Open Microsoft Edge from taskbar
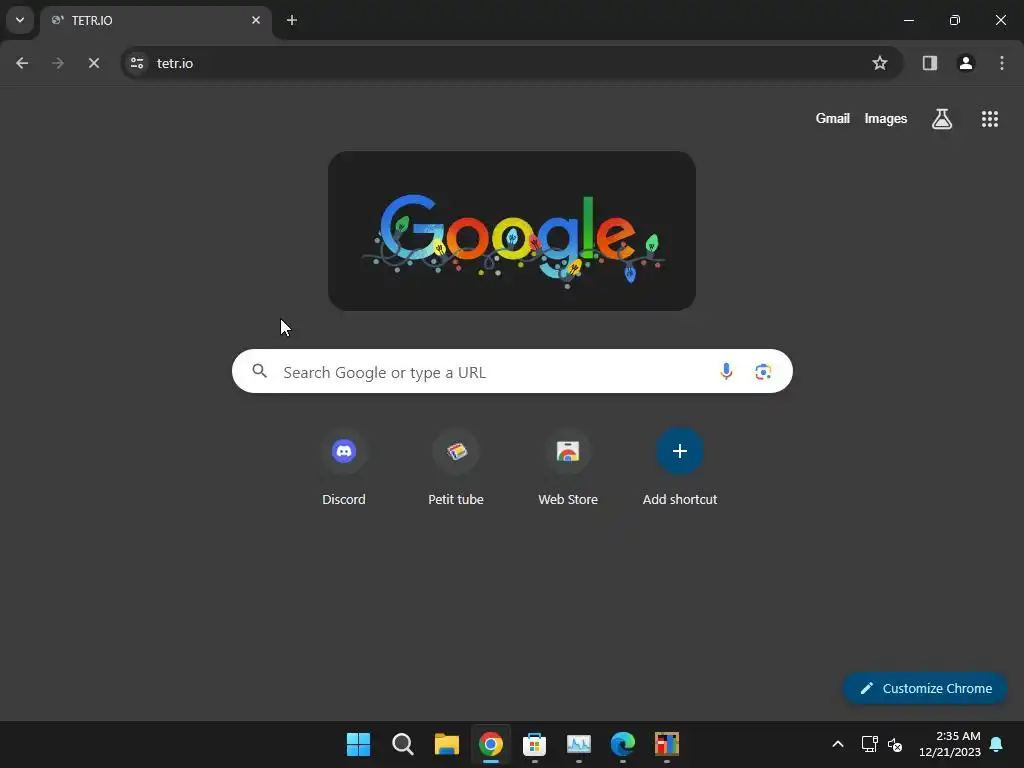Screen dimensions: 1024x768 tap(622, 744)
